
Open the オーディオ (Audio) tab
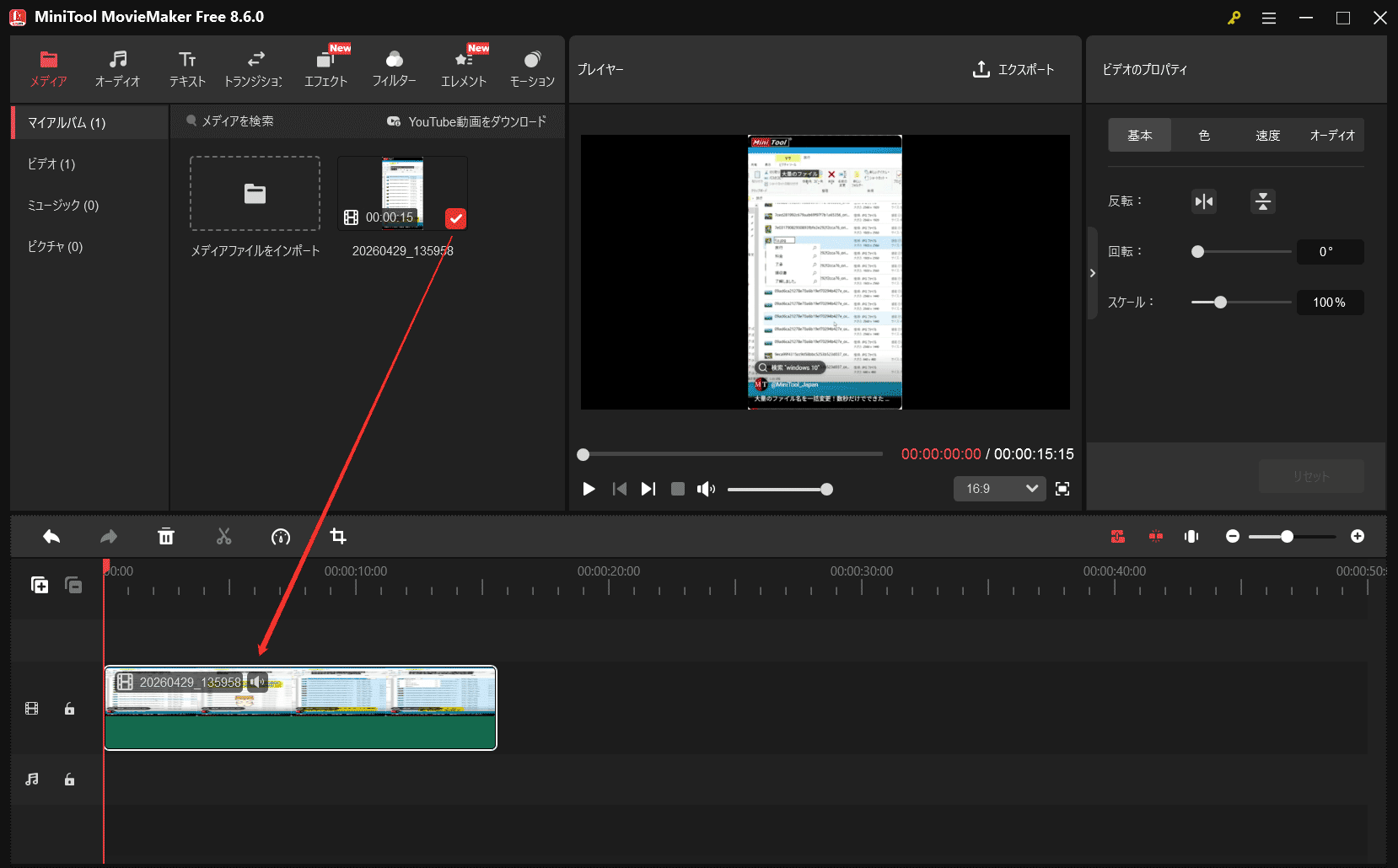point(117,69)
